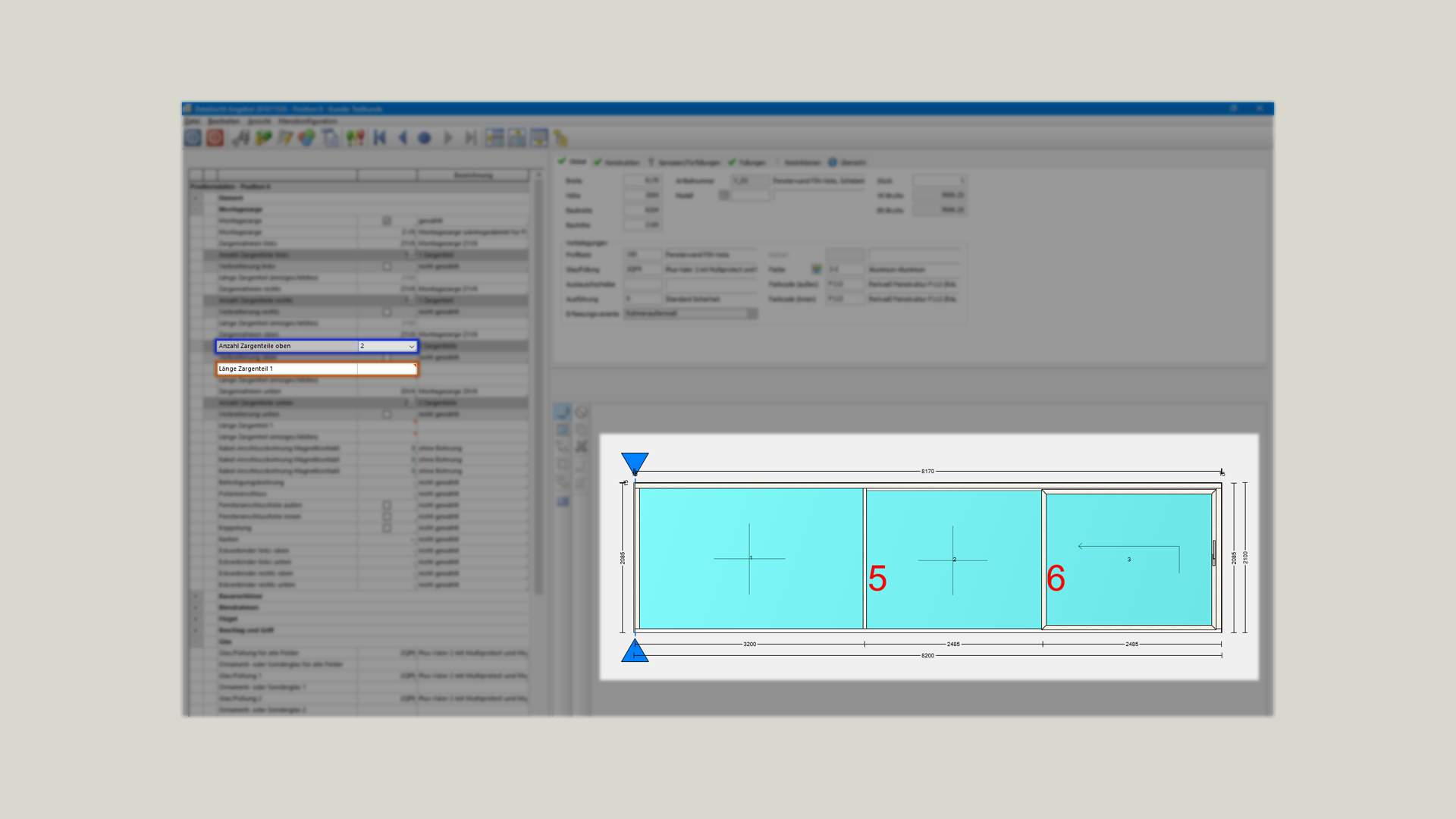Go to next position in toolbar
The image size is (1456, 819).
[447, 138]
